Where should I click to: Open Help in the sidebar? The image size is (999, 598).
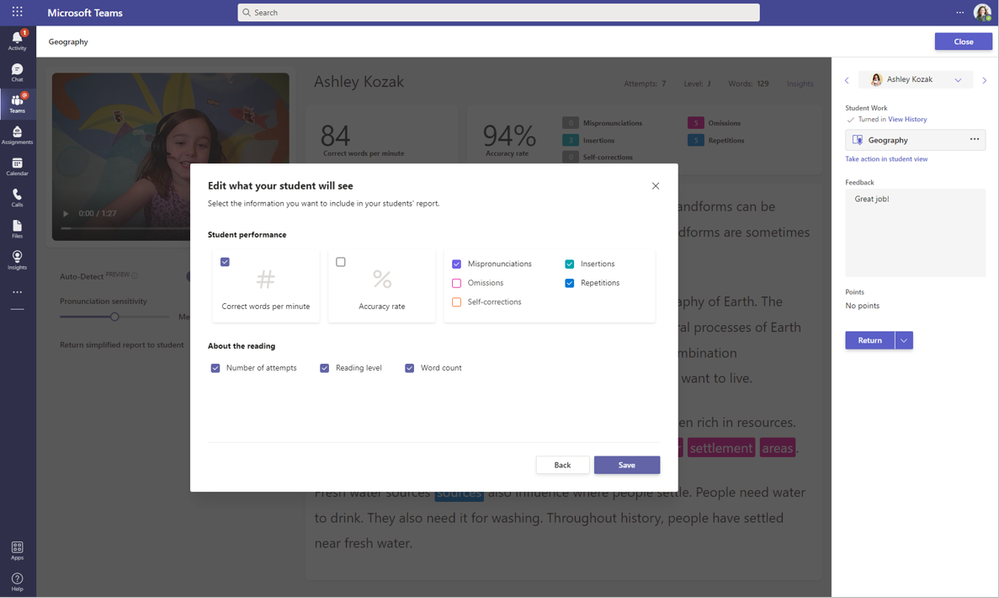tap(17, 581)
